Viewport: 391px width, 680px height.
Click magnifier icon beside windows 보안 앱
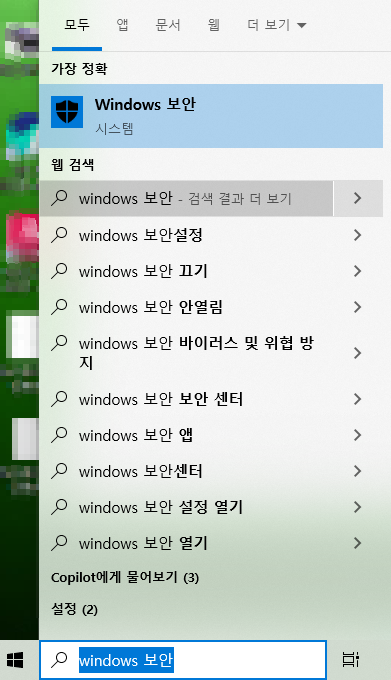(59, 435)
